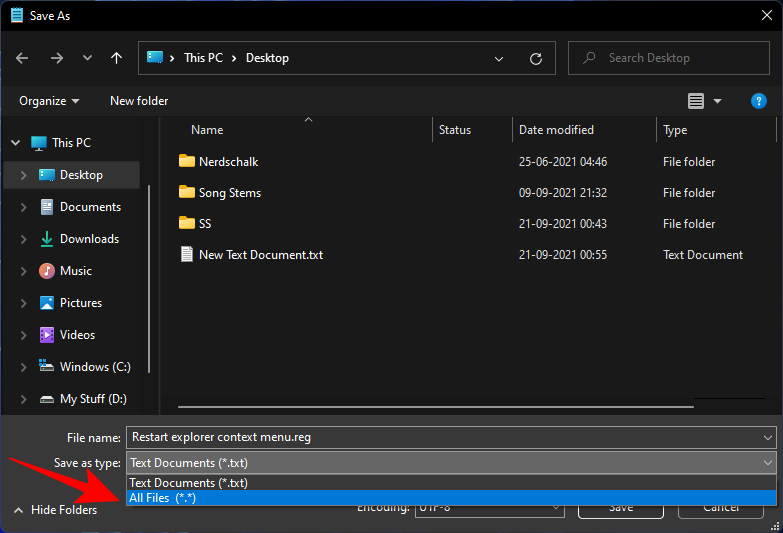Sort by Date modified column header
This screenshot has width=783, height=533.
[556, 130]
